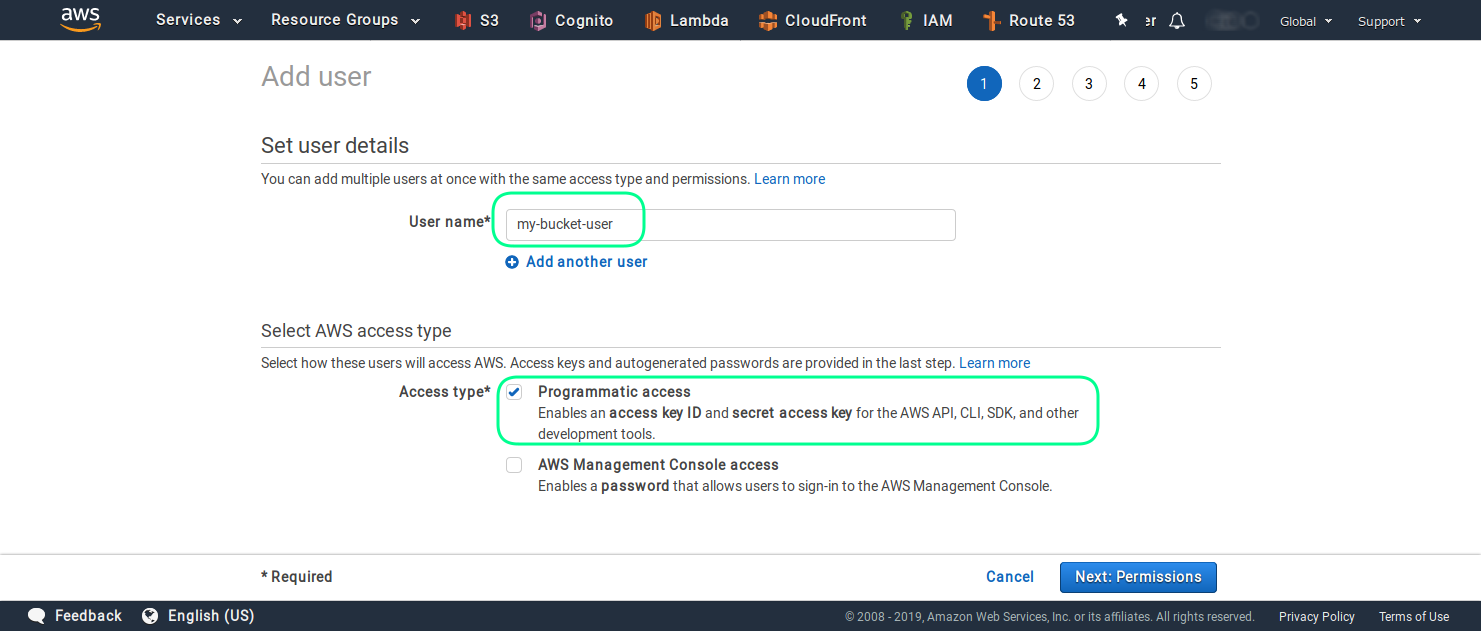Open the Route 53 service shortcut
The width and height of the screenshot is (1481, 631).
tap(1029, 20)
